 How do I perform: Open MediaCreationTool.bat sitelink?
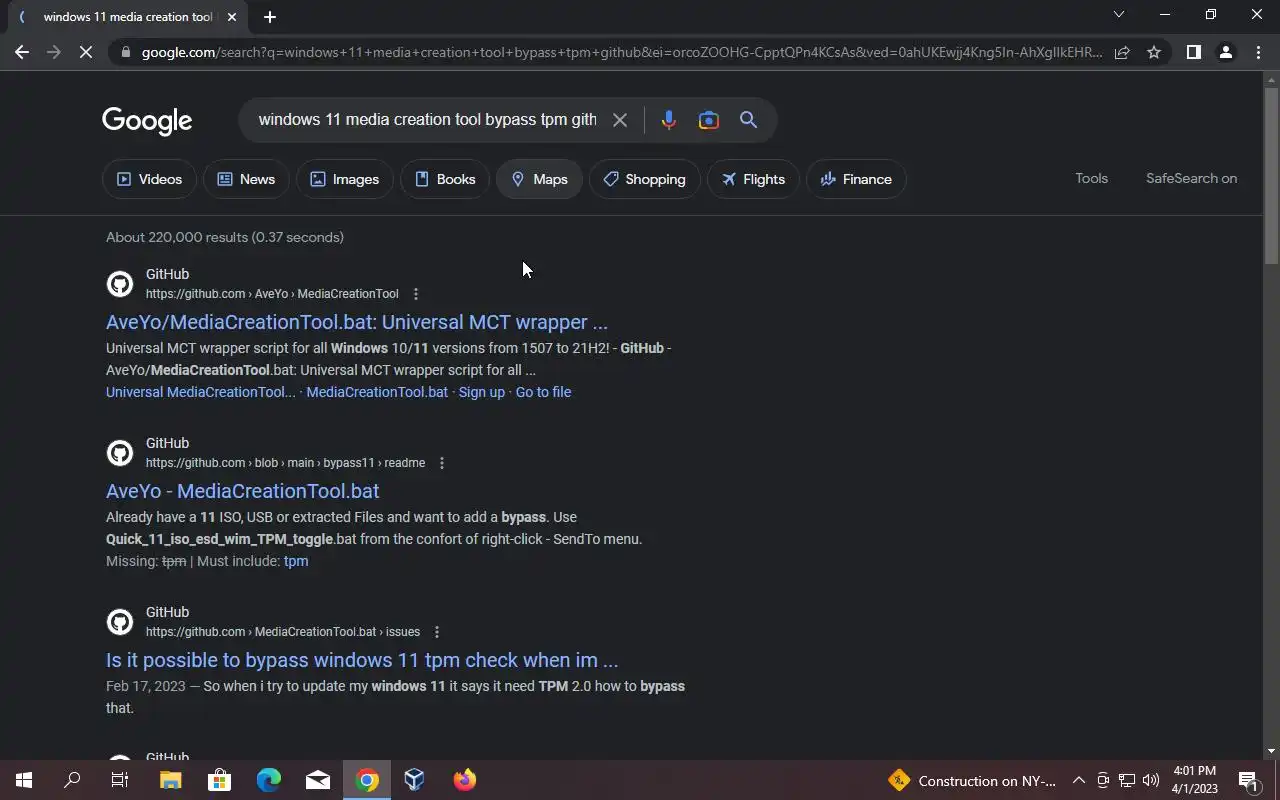pyautogui.click(x=377, y=392)
